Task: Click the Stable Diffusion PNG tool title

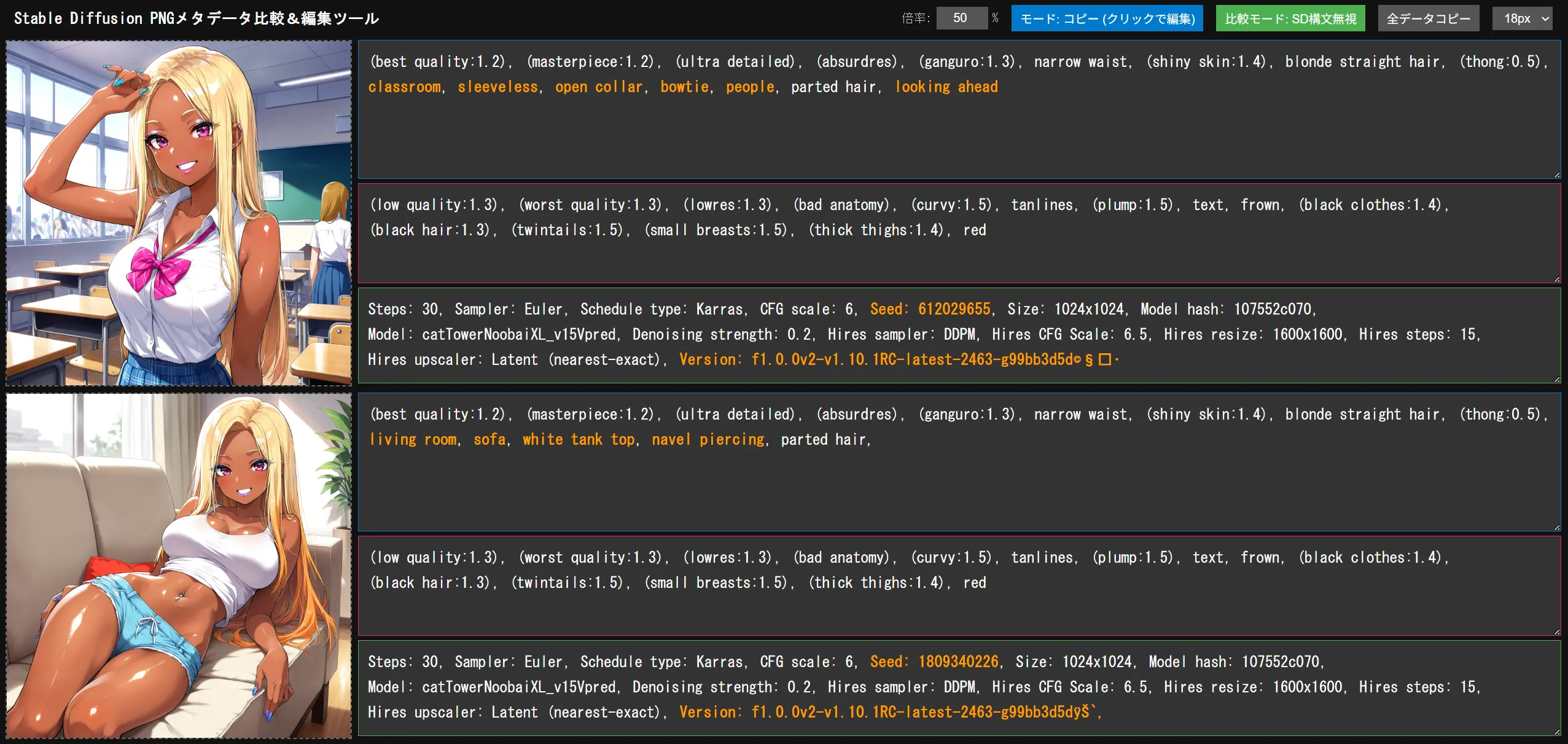Action: [196, 18]
